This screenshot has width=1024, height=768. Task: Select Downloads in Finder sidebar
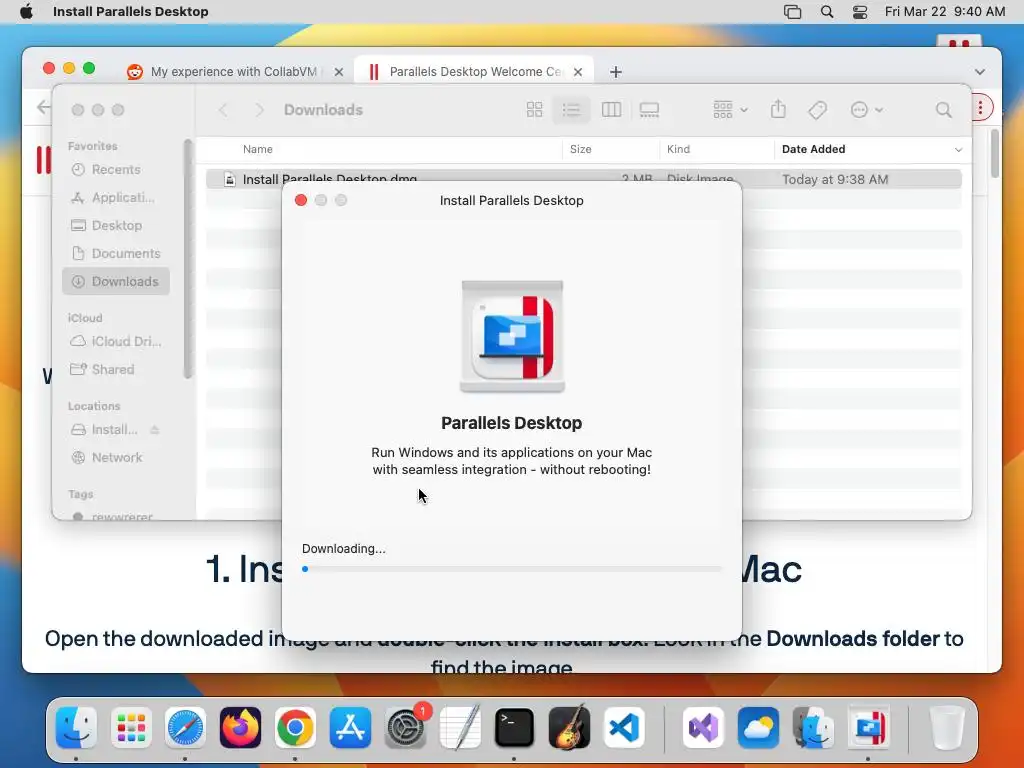[116, 281]
